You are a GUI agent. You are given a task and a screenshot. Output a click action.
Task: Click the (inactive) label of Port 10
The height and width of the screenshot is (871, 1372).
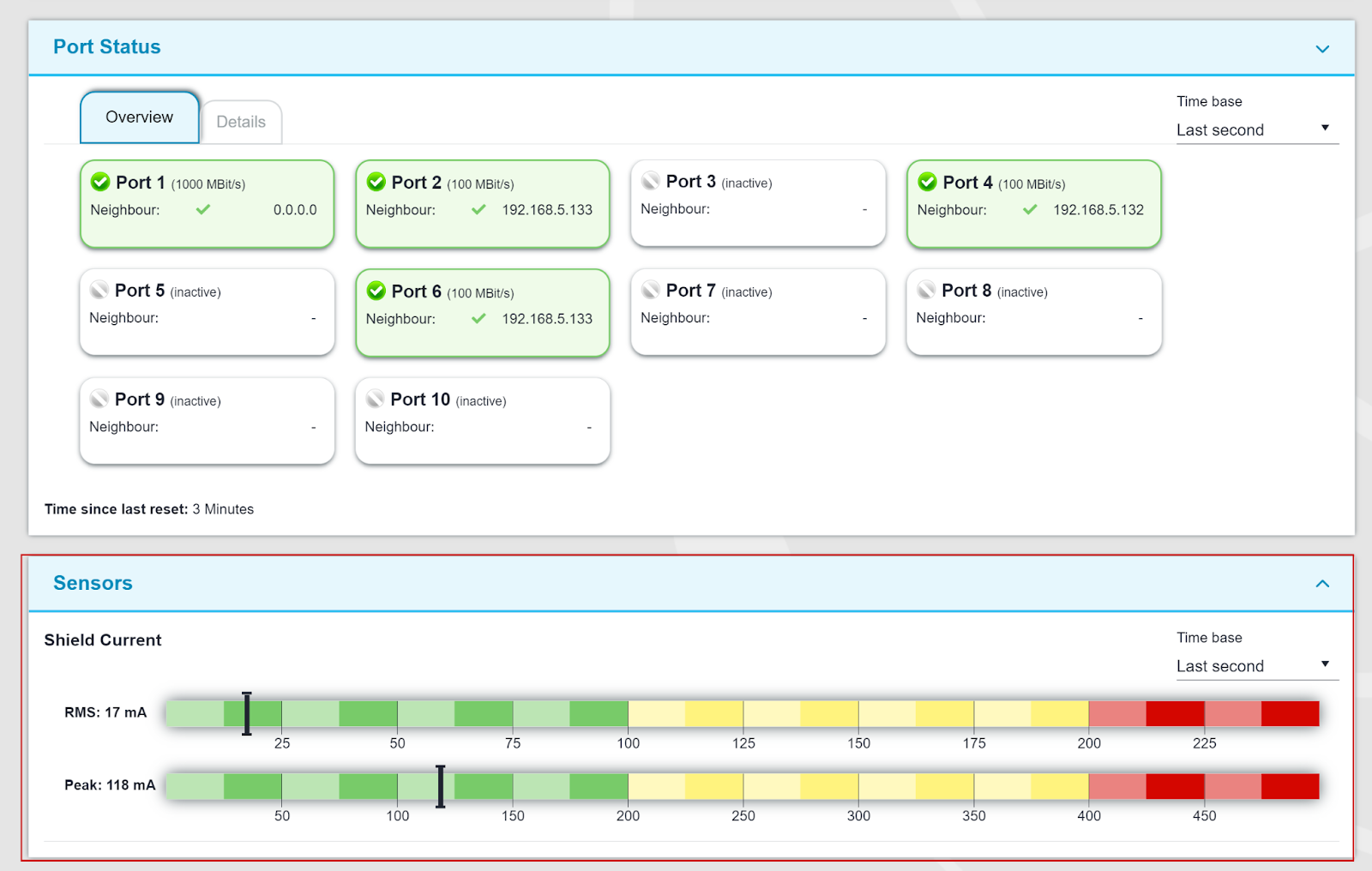point(481,401)
